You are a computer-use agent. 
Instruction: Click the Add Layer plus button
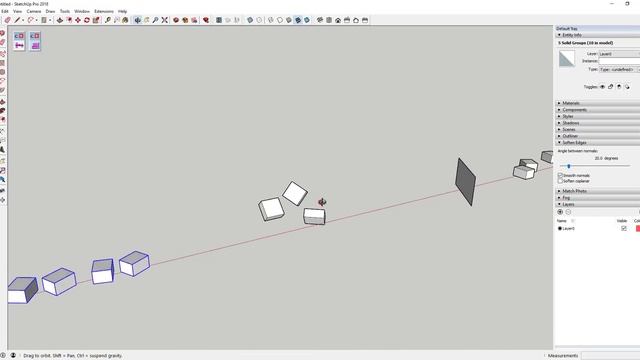tap(560, 212)
